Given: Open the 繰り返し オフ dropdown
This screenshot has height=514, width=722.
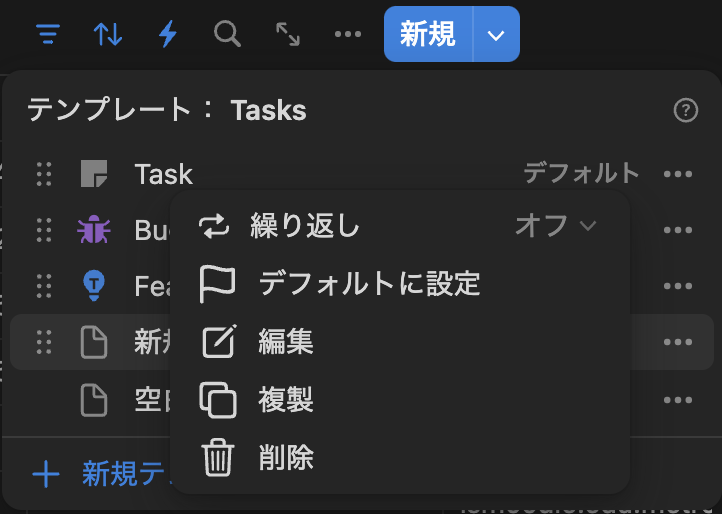Looking at the screenshot, I should coord(556,226).
